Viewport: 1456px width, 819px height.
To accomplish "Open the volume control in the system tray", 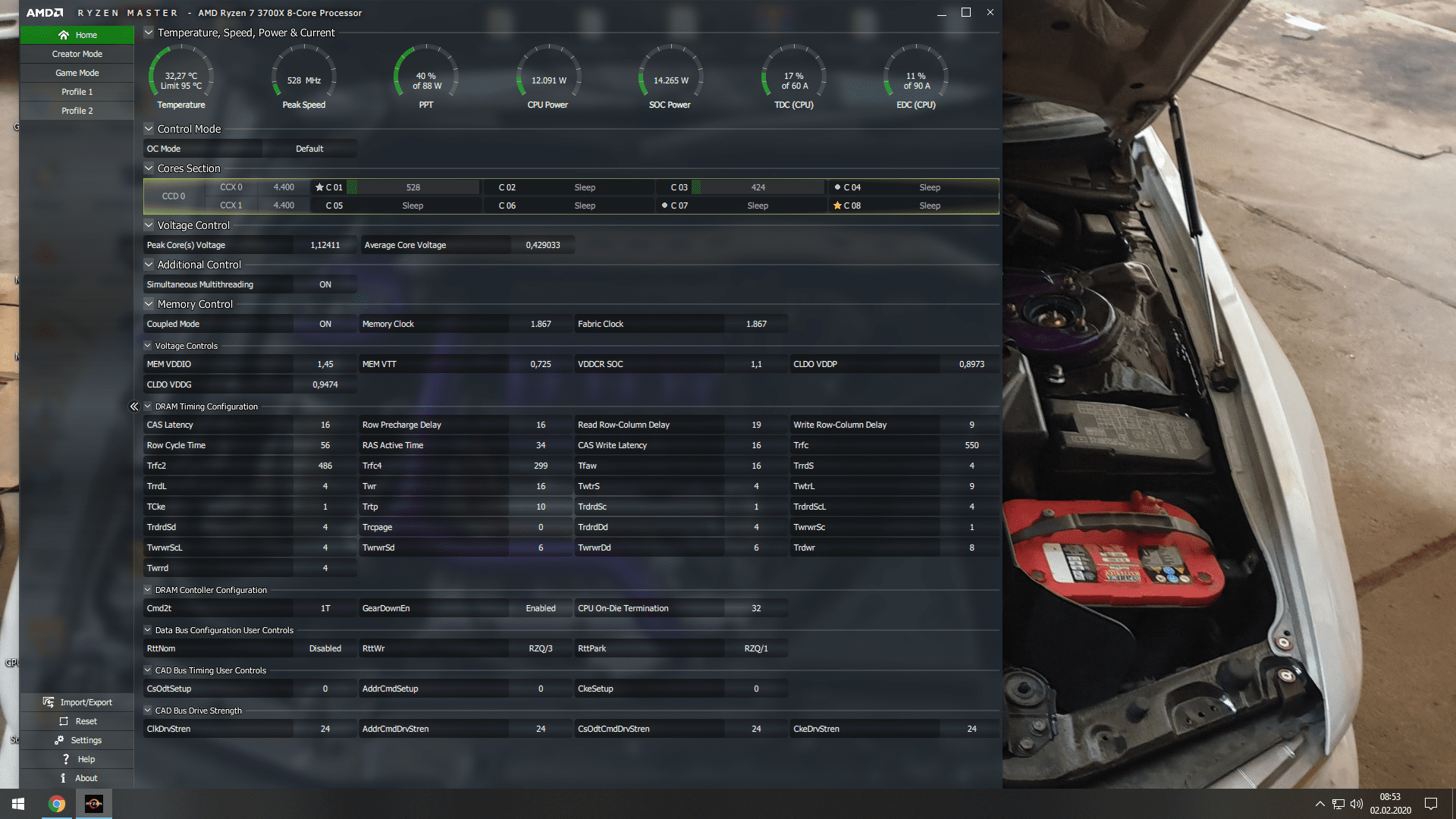I will click(1357, 804).
